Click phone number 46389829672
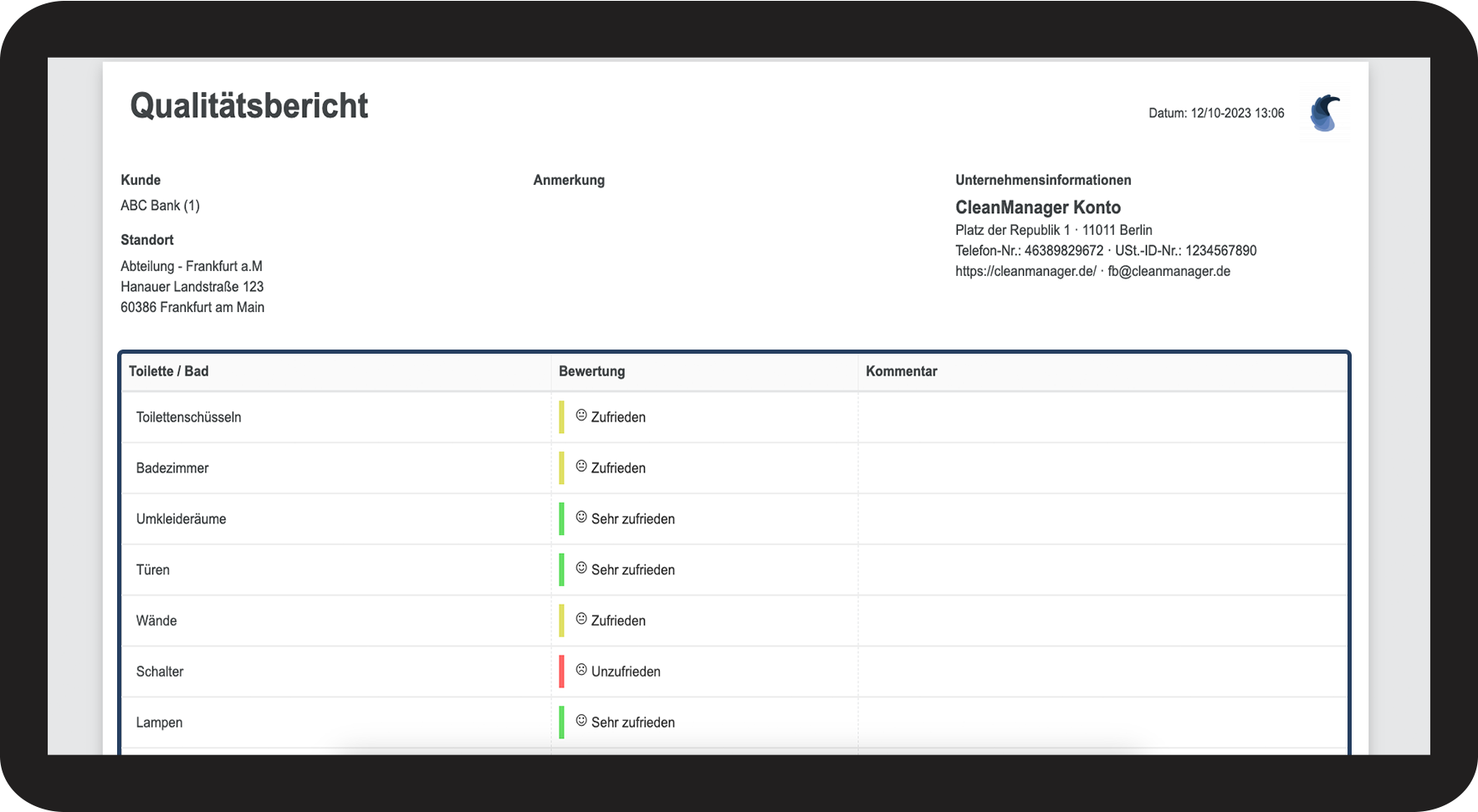 point(1064,251)
